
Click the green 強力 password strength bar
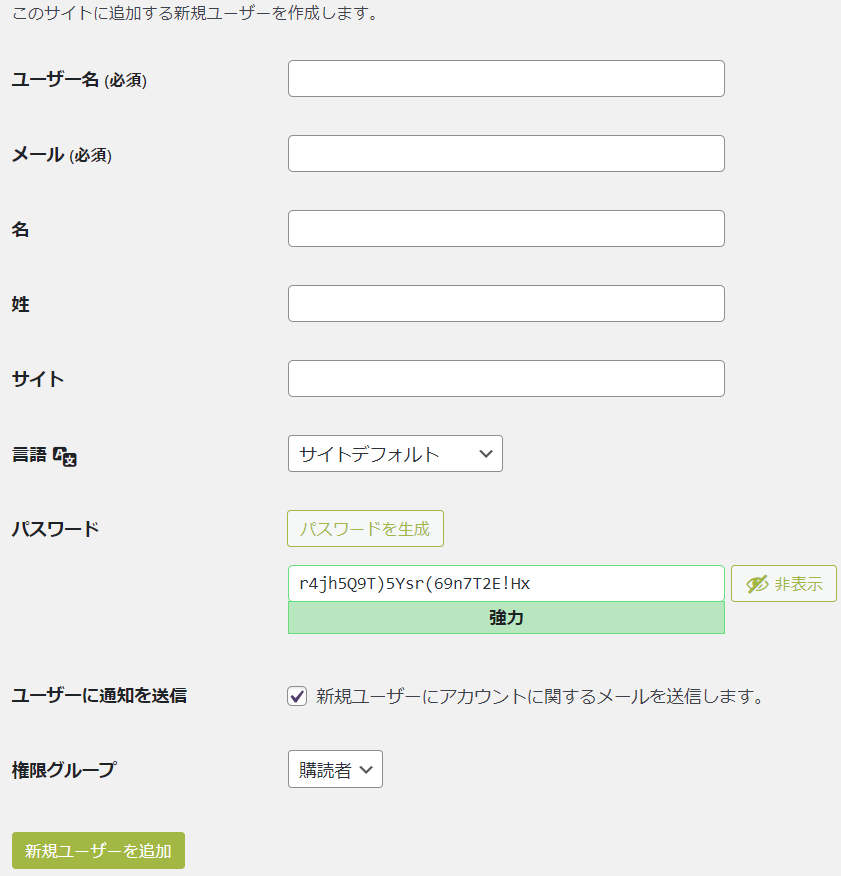(506, 618)
